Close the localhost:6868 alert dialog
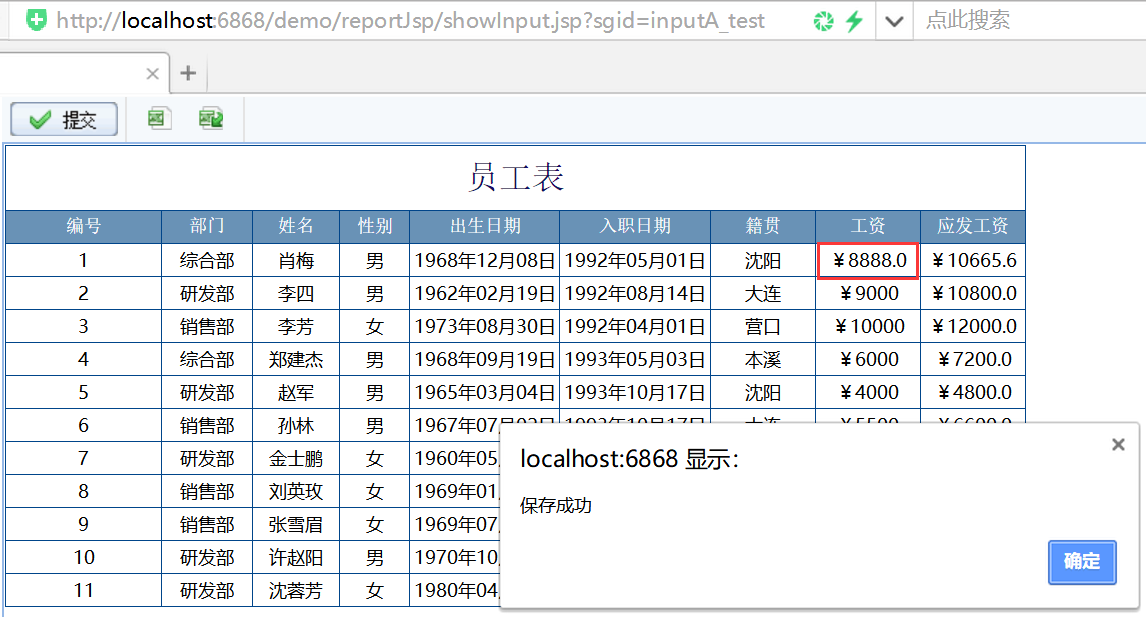The width and height of the screenshot is (1146, 617). click(x=1118, y=444)
